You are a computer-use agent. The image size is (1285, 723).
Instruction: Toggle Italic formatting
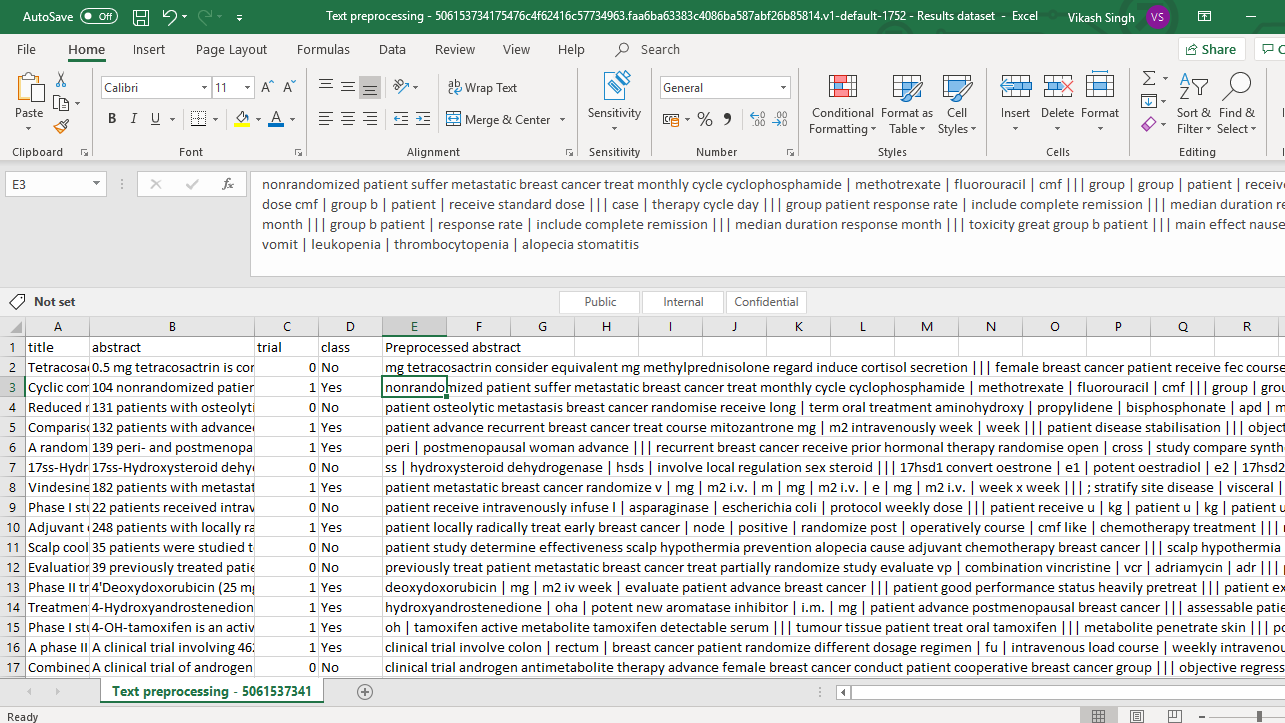(135, 119)
